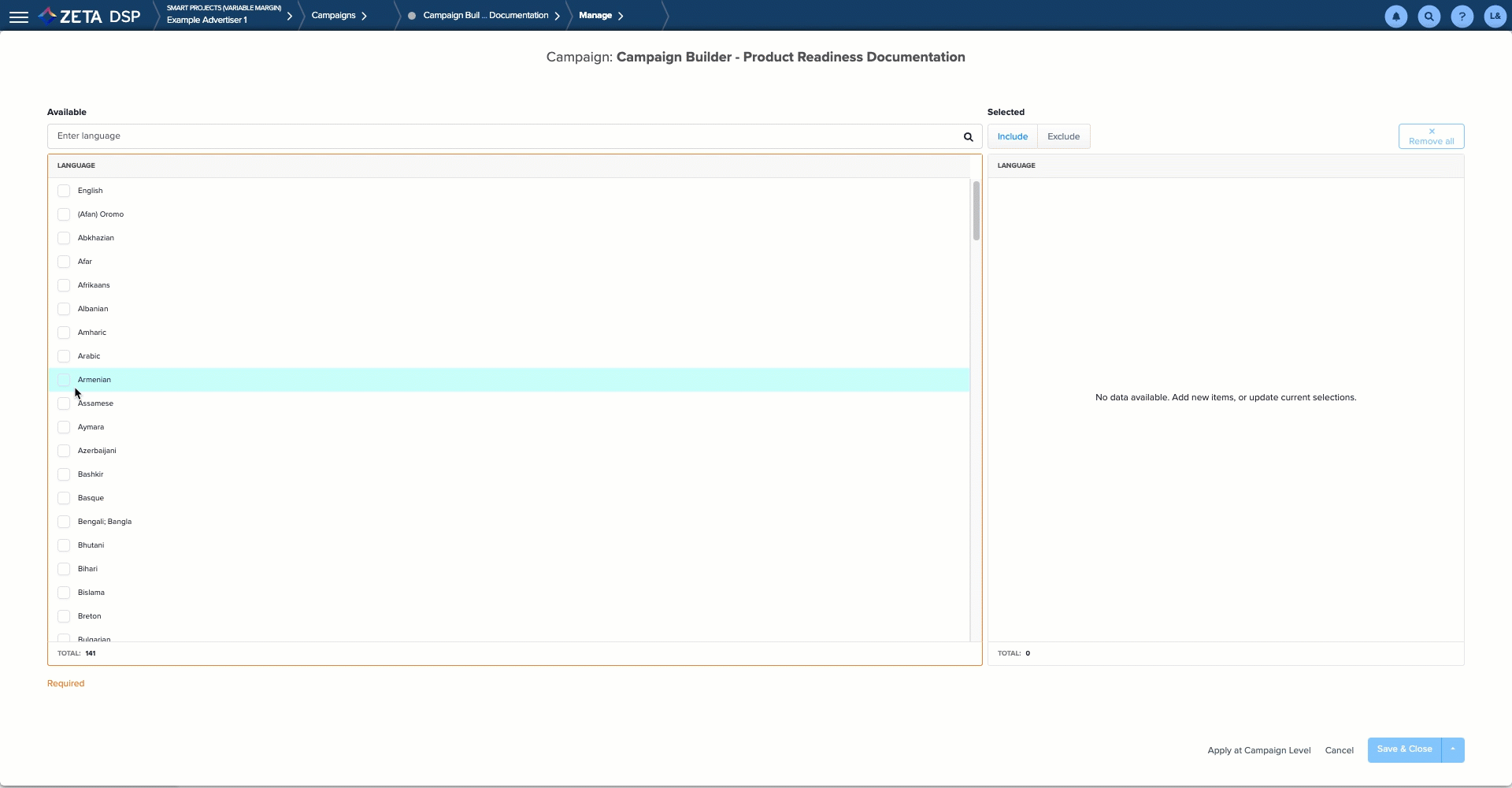Select the Include tab
This screenshot has height=788, width=1512.
(x=1012, y=137)
